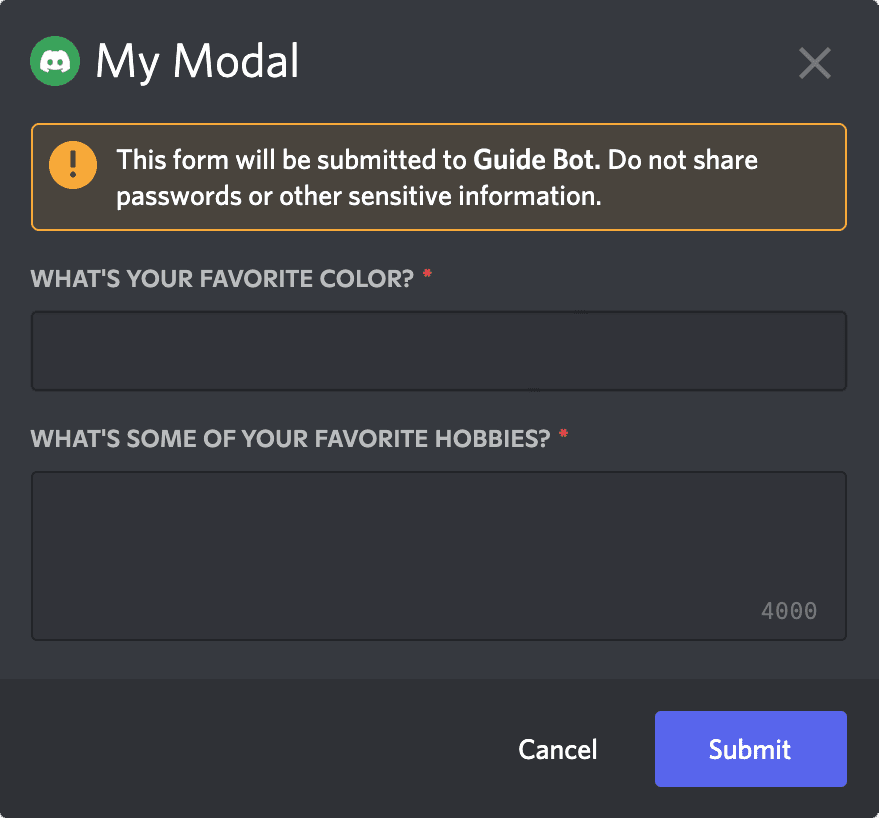879x818 pixels.
Task: Click the footer area between Cancel and Submit
Action: 626,749
